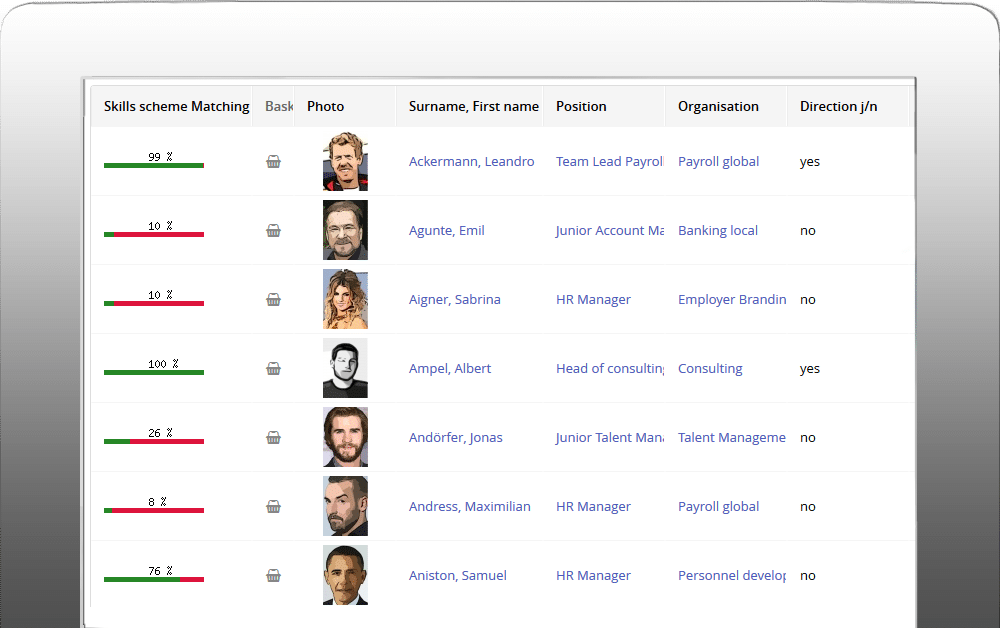Open Agunte, Emil's profile photo
The image size is (1000, 628).
(345, 230)
